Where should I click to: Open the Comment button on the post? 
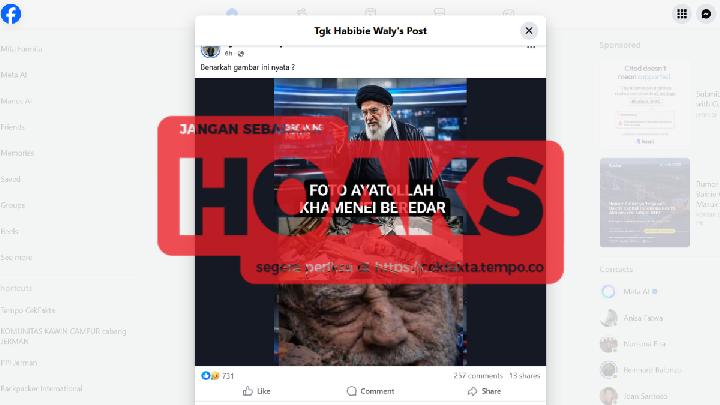point(371,391)
